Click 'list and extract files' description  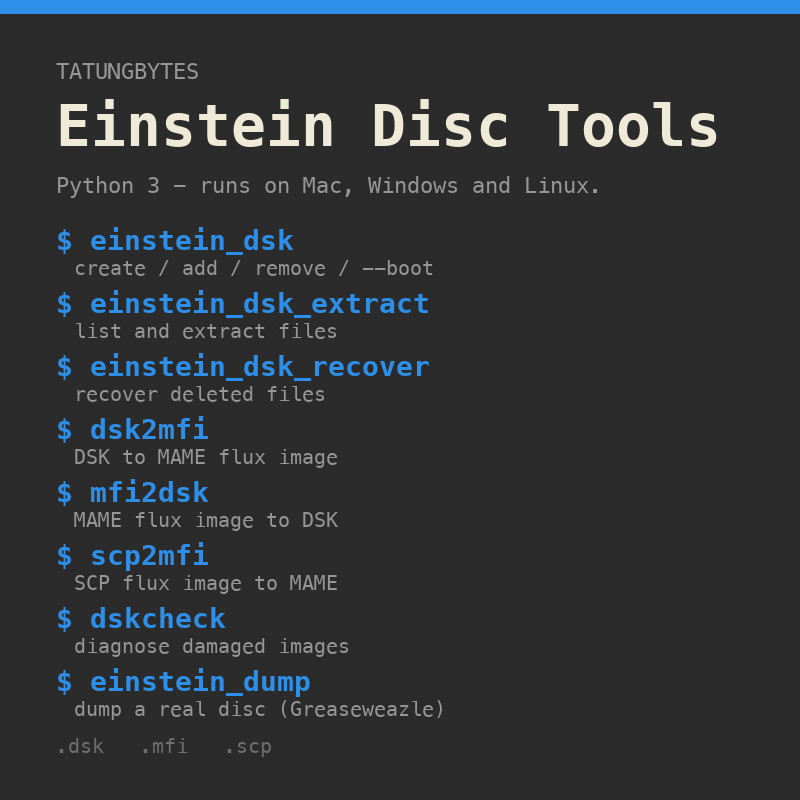(206, 332)
